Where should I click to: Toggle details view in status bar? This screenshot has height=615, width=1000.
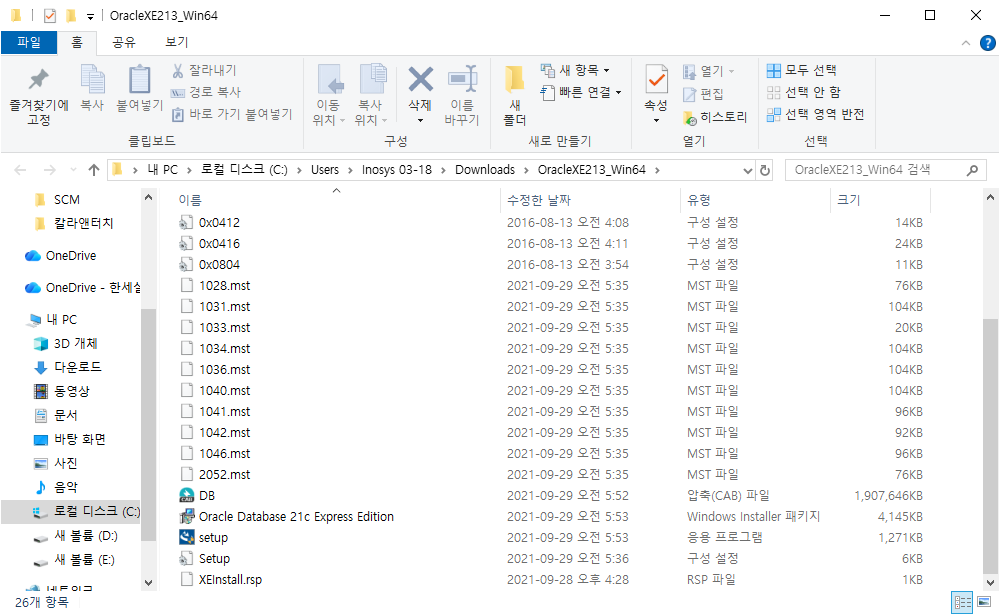962,602
